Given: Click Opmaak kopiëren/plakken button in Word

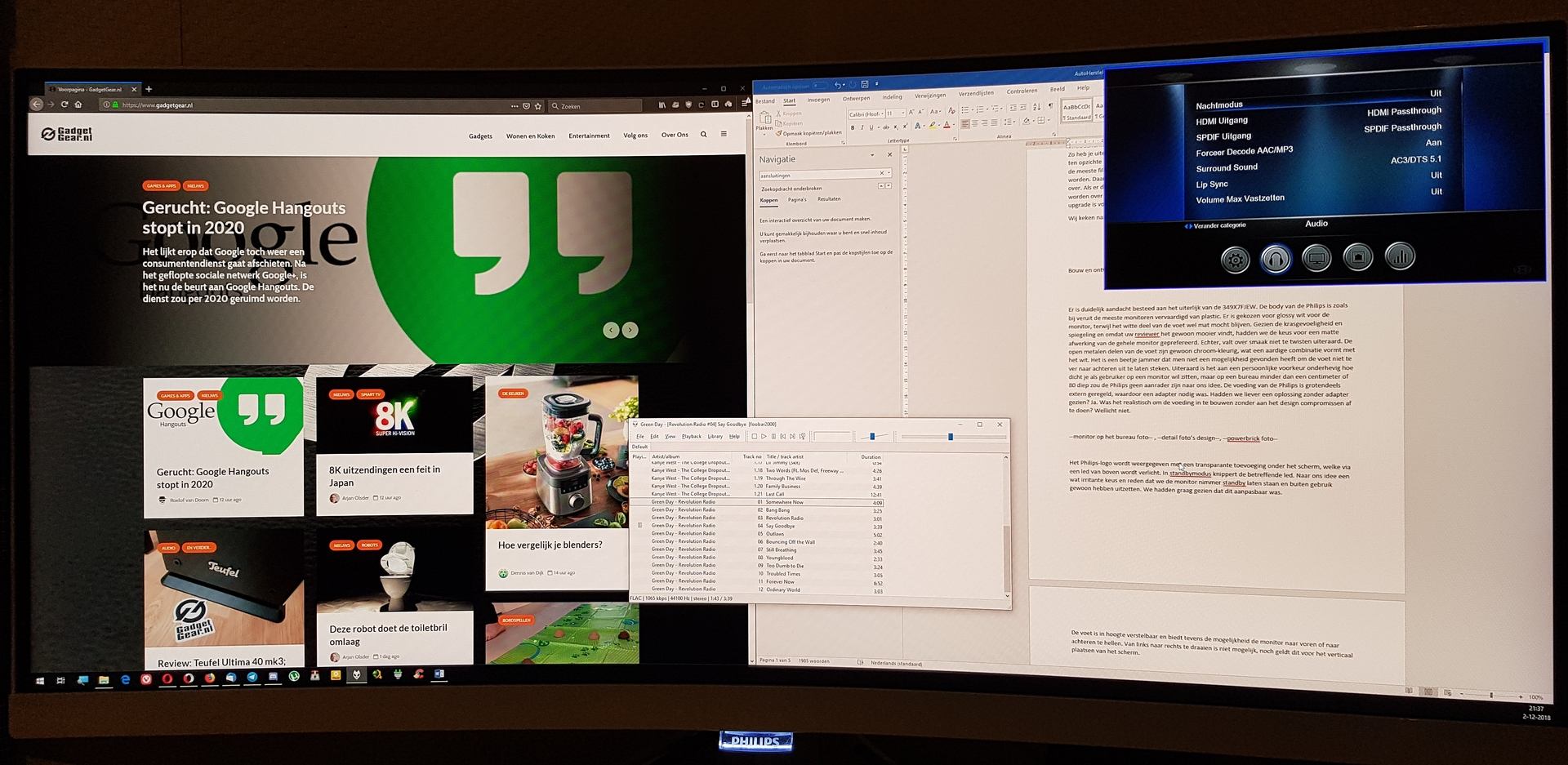Looking at the screenshot, I should (x=809, y=133).
